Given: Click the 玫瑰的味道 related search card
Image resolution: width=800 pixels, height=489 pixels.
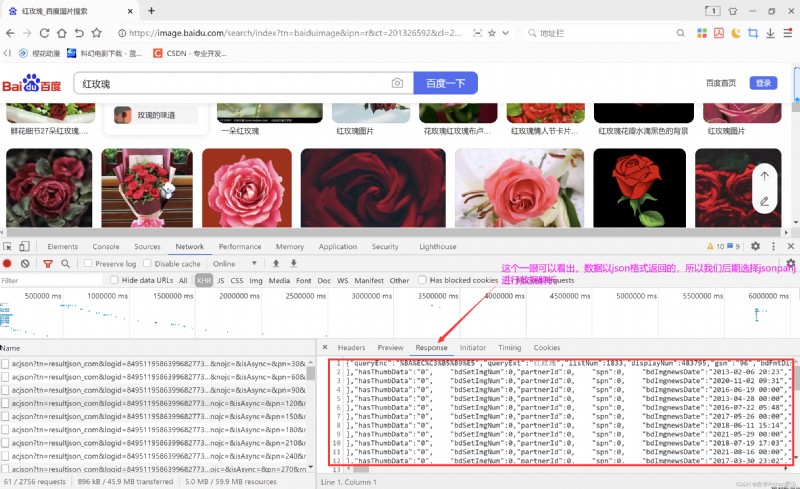Looking at the screenshot, I should click(156, 115).
